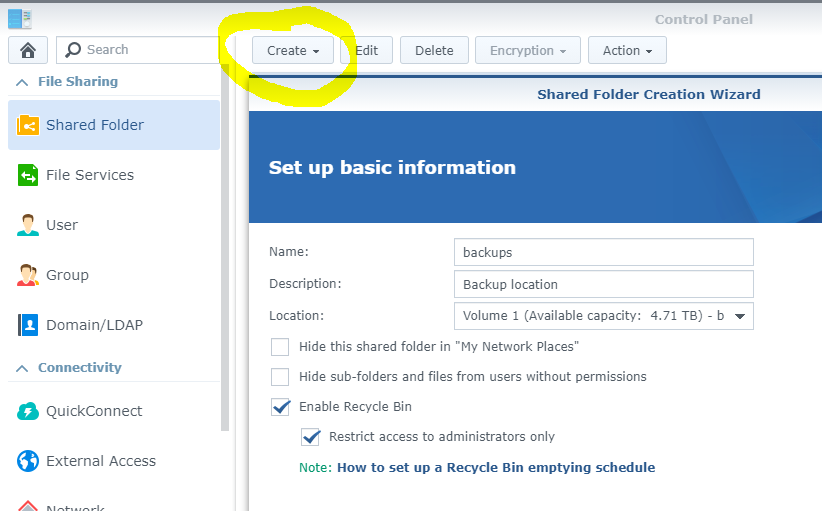Select Shared Folder in sidebar
This screenshot has height=511, width=822.
pyautogui.click(x=114, y=125)
